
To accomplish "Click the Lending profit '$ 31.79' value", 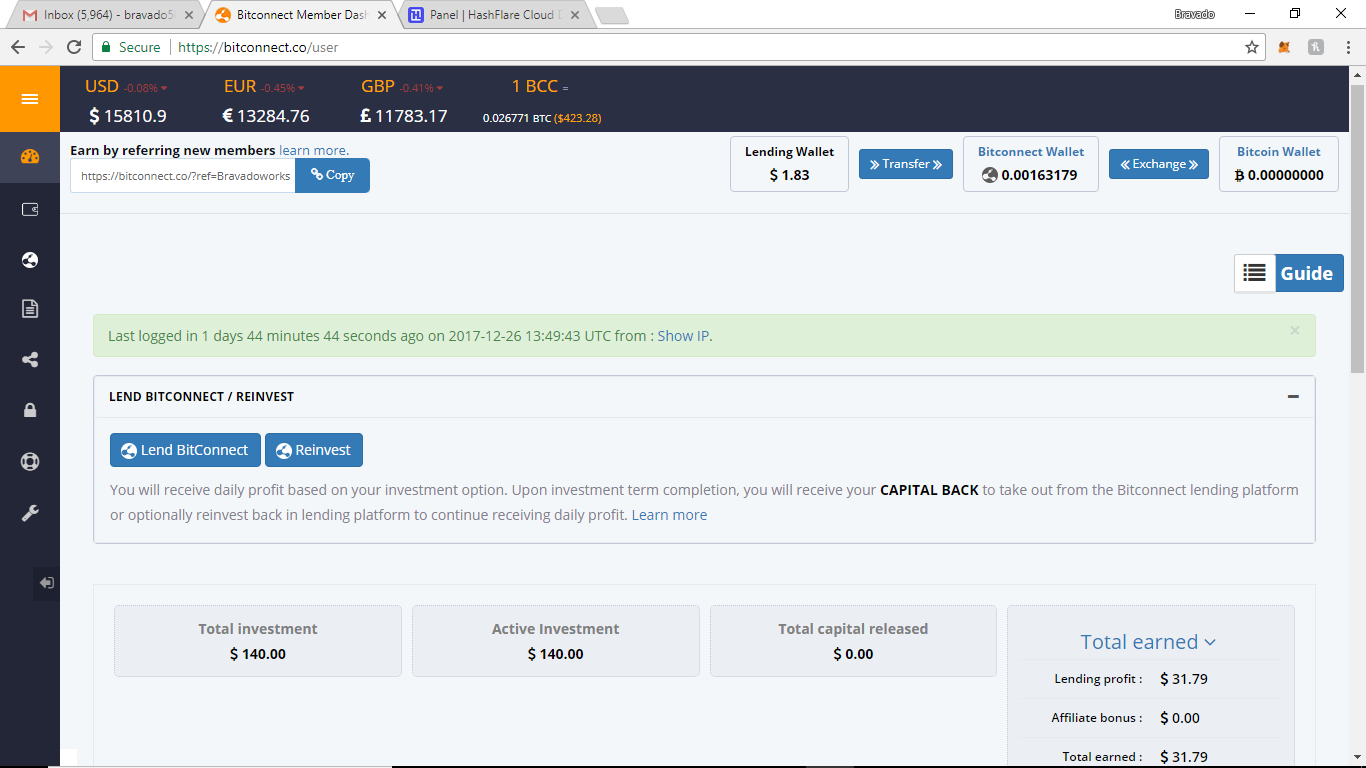I will click(x=1184, y=679).
